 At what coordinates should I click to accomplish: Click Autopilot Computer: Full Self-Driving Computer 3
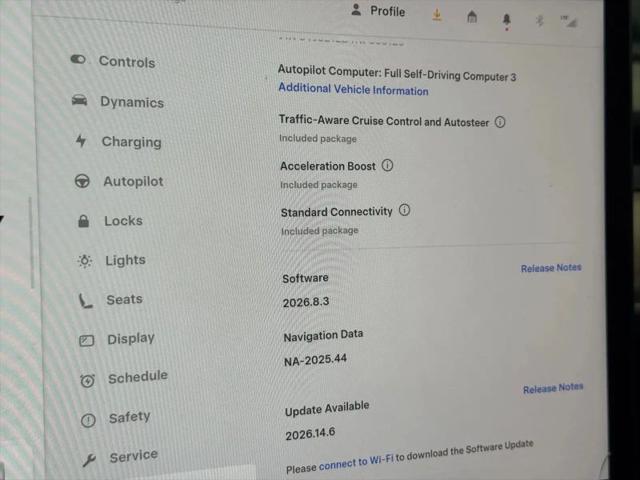click(397, 73)
